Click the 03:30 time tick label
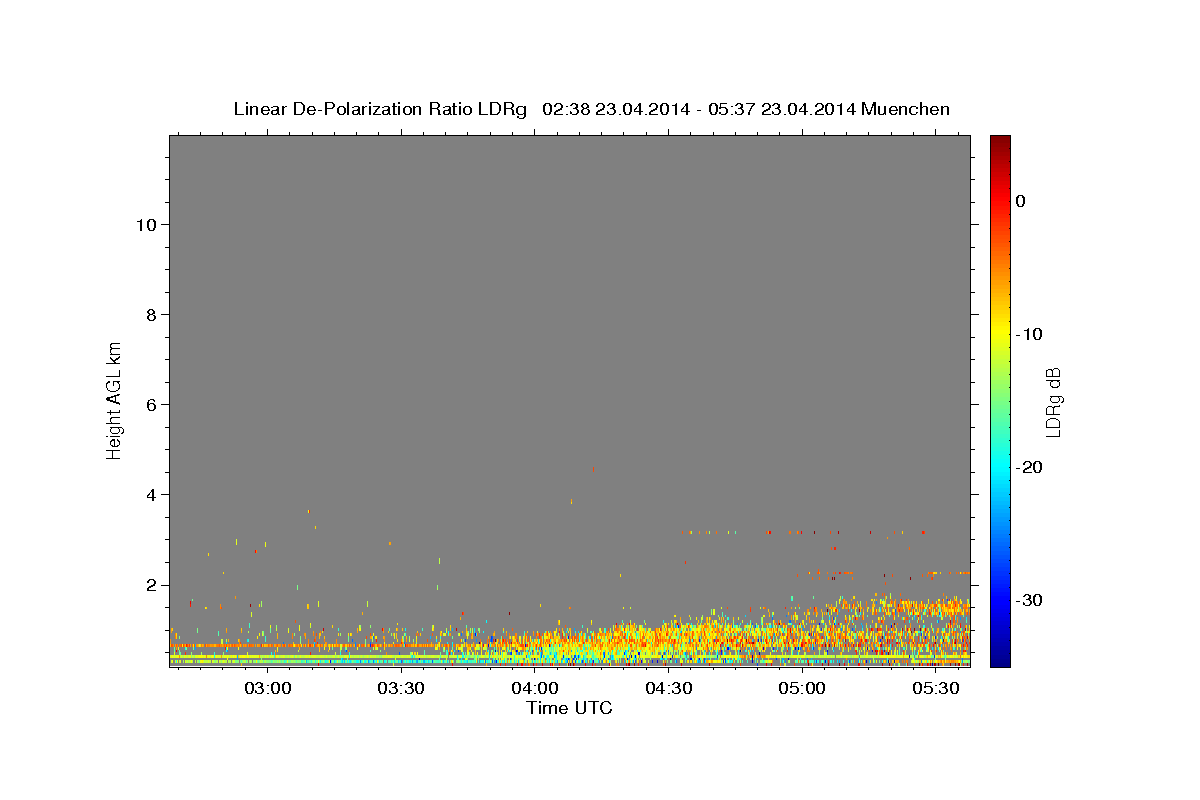Image resolution: width=1200 pixels, height=800 pixels. tap(401, 688)
